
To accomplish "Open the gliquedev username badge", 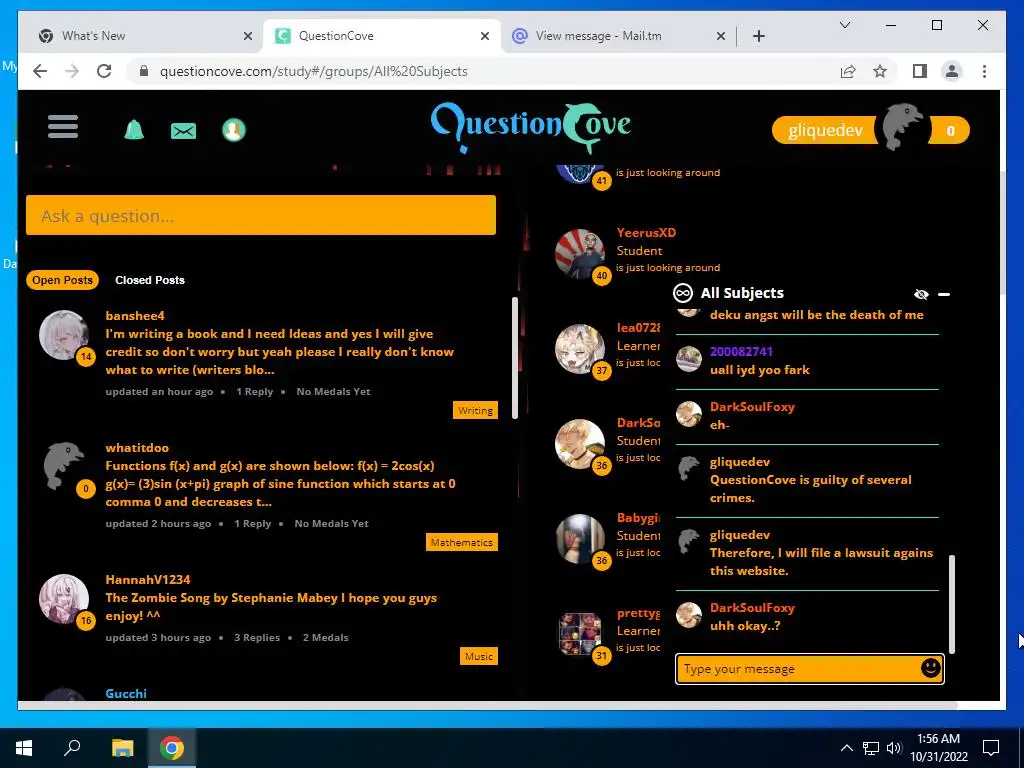I will [x=825, y=130].
